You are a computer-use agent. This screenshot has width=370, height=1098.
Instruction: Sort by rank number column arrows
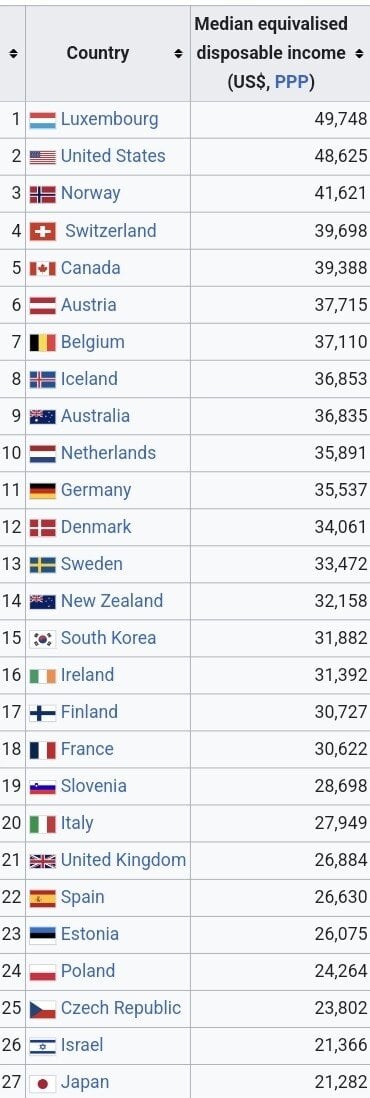(13, 53)
